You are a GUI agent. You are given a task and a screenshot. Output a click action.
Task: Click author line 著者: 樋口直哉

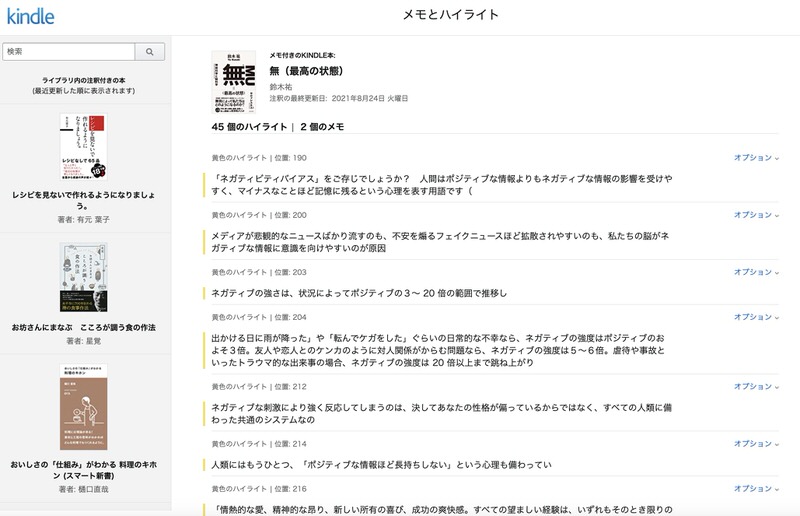84,489
